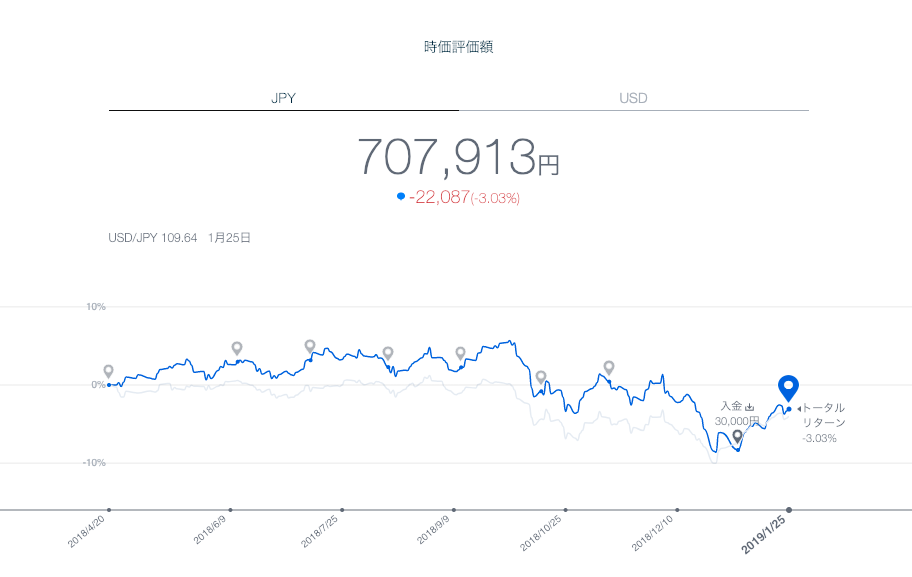Viewport: 912px width, 577px height.
Task: Click the deposit tray icon beside 入金
Action: click(749, 407)
